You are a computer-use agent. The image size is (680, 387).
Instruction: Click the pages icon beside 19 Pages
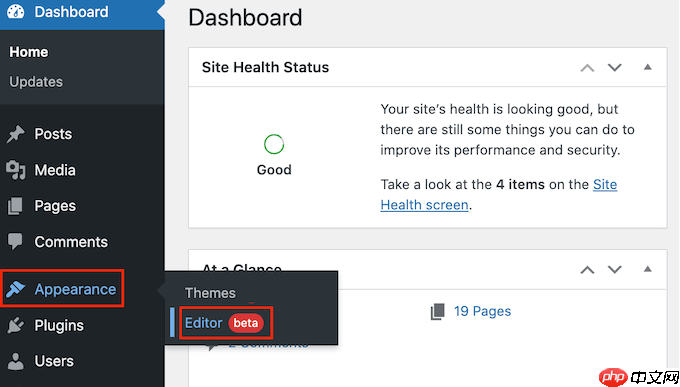[438, 312]
